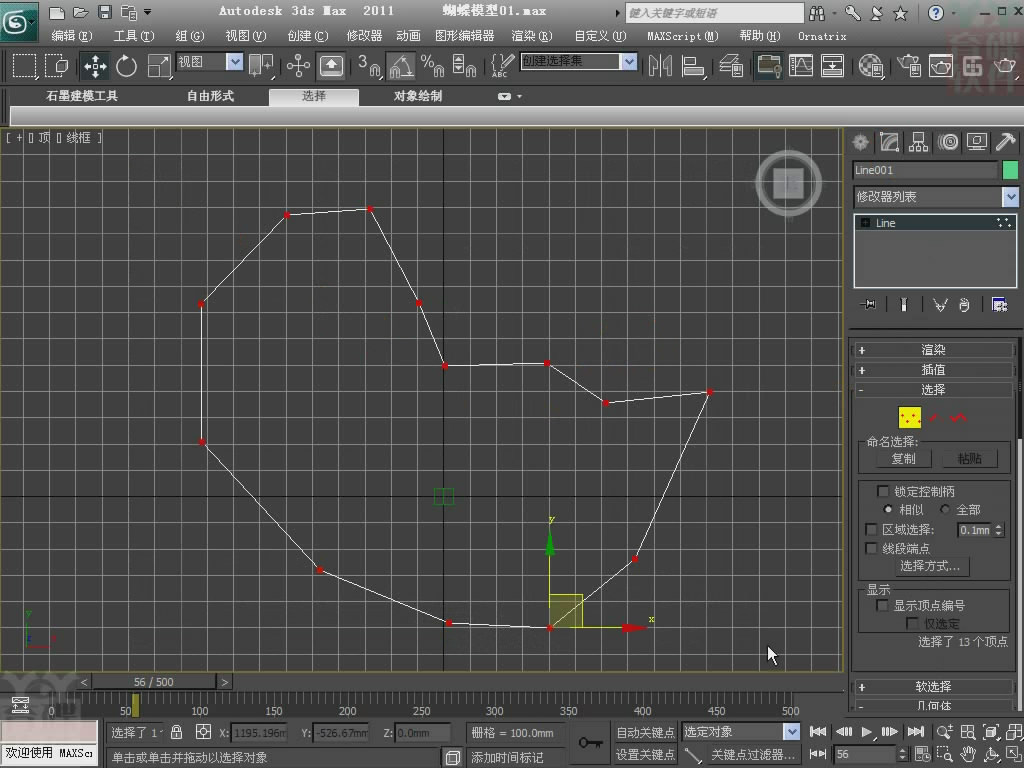Open the Motion command panel tab

point(948,142)
